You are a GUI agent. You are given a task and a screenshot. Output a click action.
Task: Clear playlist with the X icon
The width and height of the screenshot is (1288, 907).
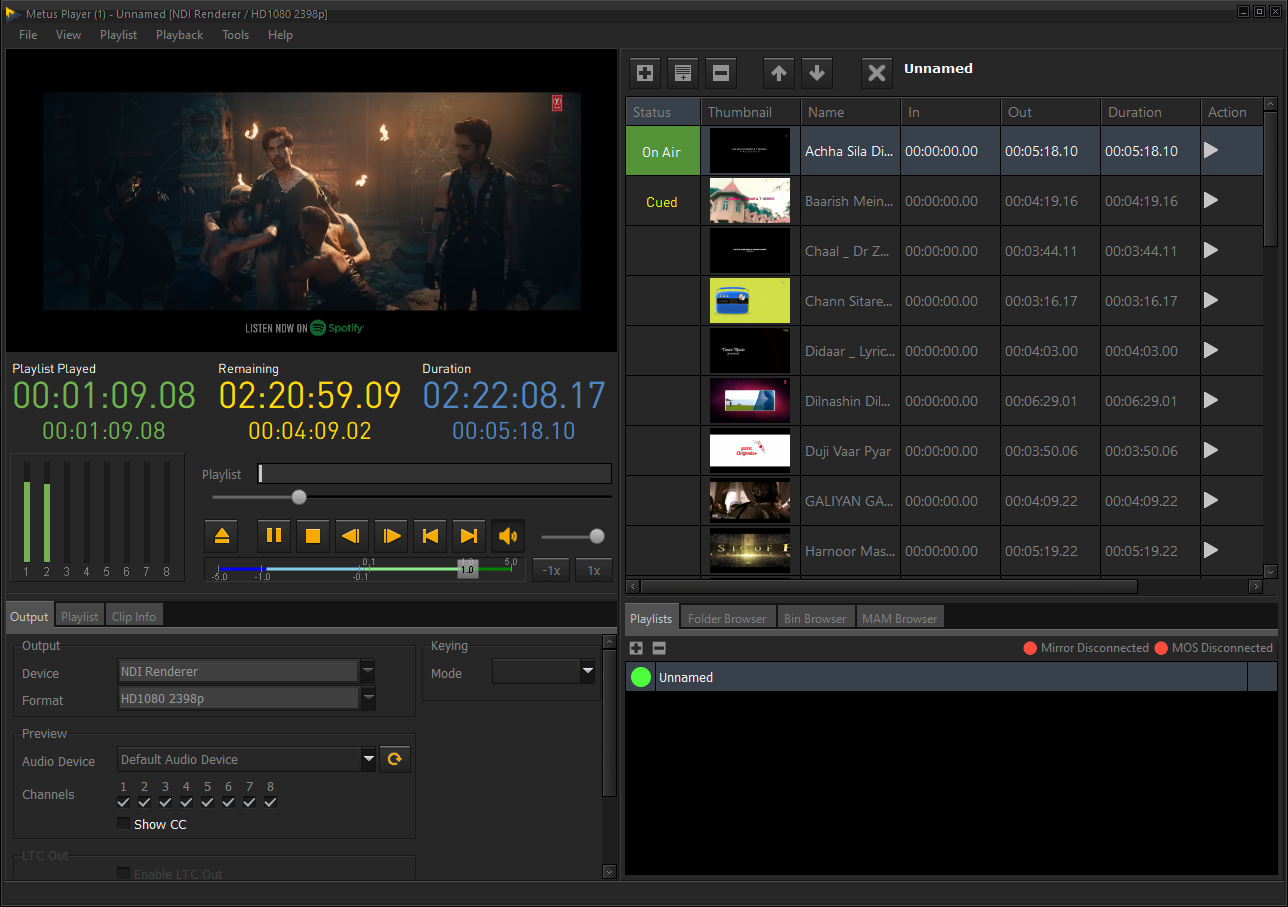point(877,72)
